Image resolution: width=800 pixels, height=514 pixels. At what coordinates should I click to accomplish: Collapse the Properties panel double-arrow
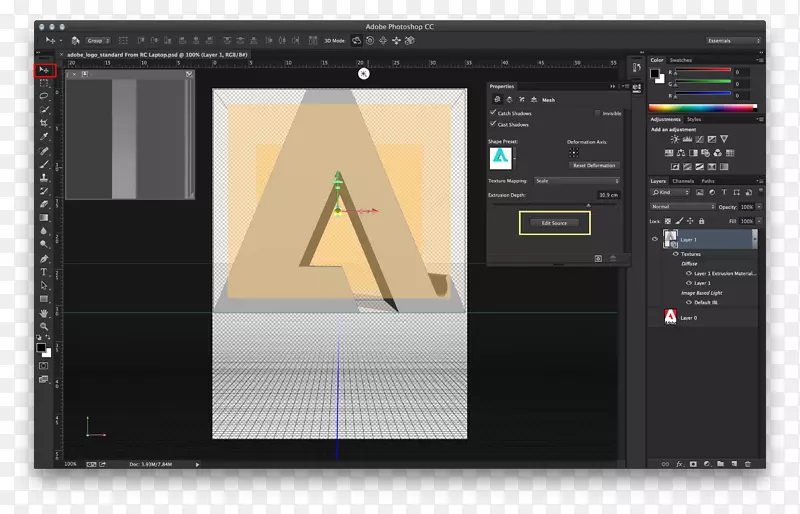(612, 86)
